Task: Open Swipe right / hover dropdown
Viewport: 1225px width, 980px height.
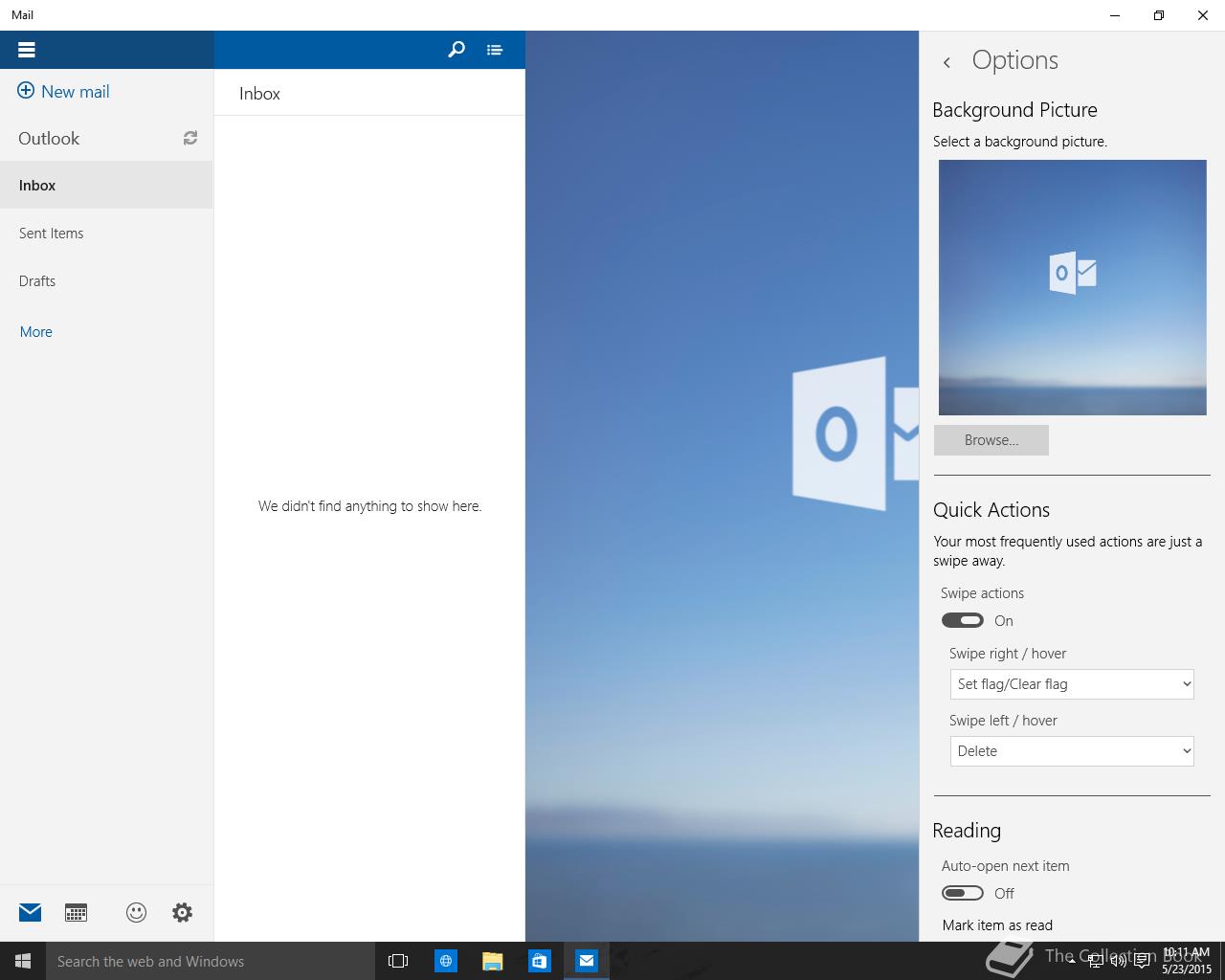Action: pyautogui.click(x=1072, y=684)
